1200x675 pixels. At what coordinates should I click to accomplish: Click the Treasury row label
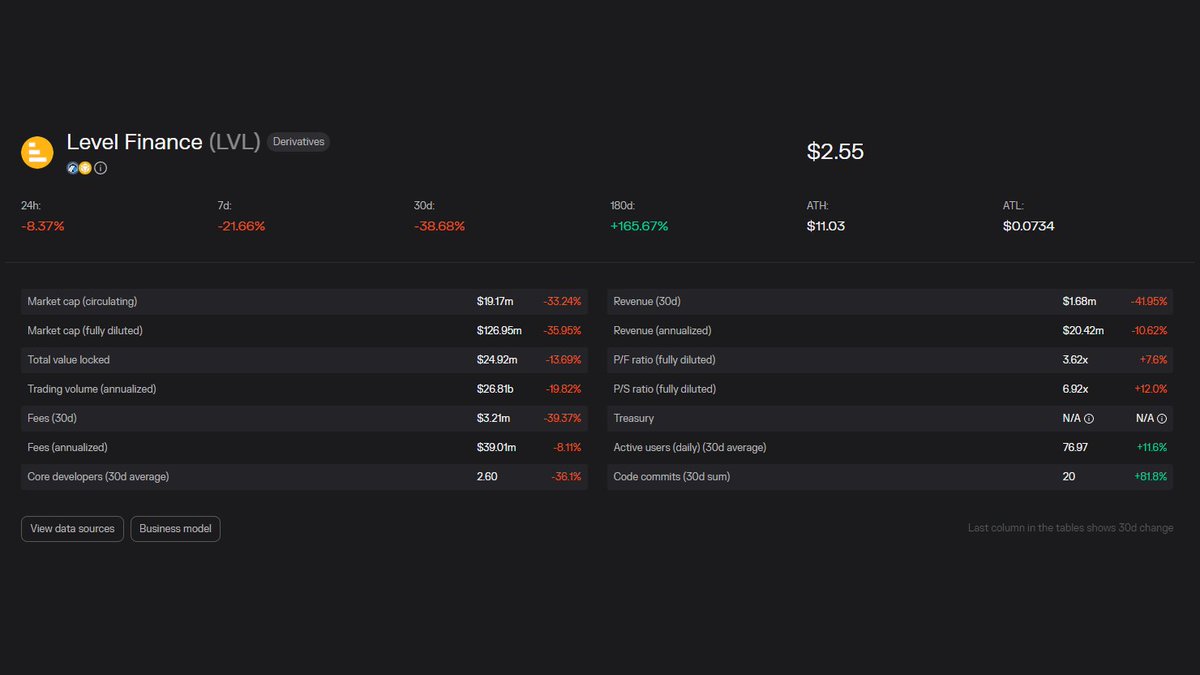coord(633,418)
